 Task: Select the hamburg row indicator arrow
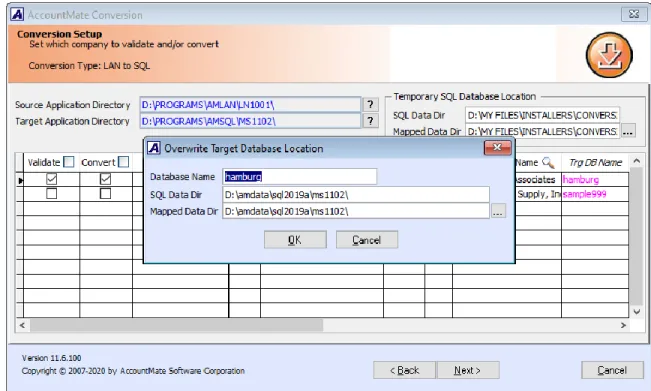(20, 180)
